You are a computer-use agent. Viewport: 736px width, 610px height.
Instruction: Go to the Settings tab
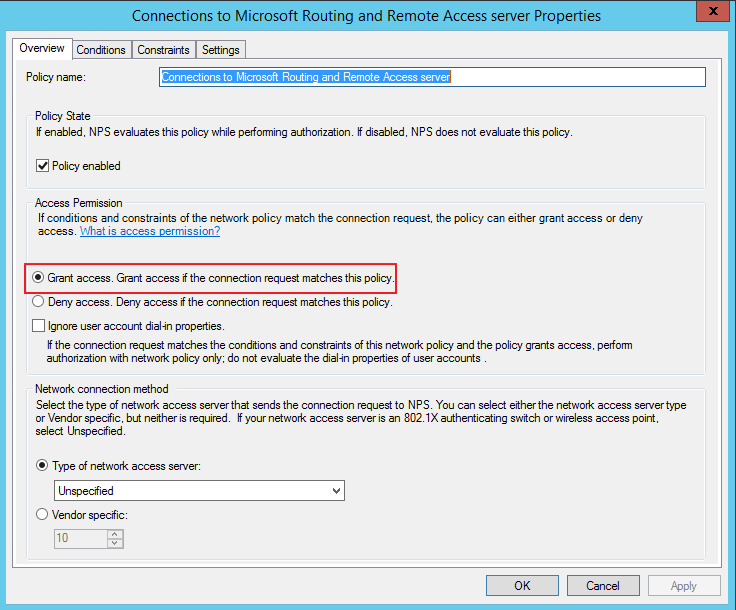tap(221, 50)
